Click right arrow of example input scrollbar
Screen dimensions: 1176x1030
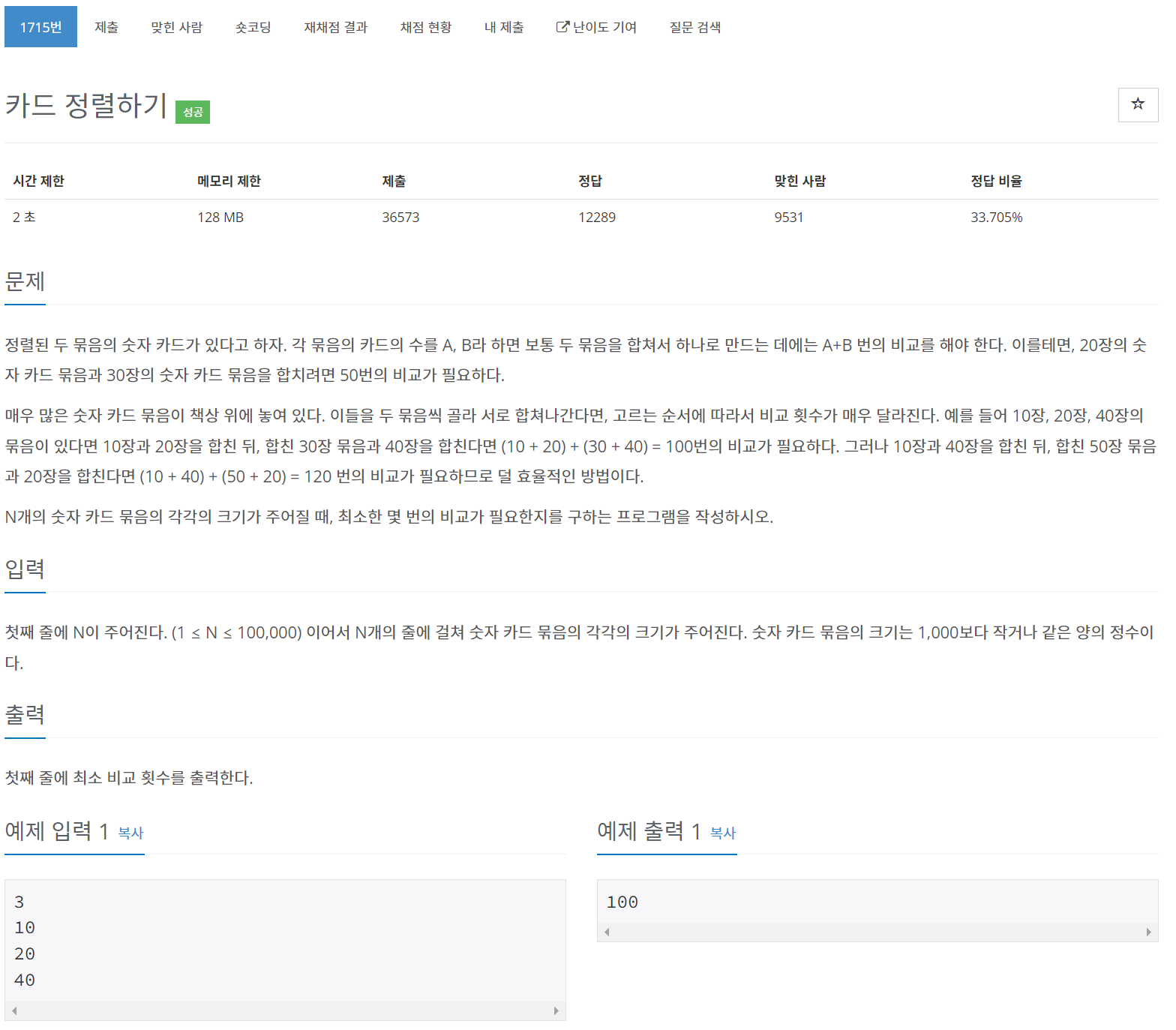556,1010
